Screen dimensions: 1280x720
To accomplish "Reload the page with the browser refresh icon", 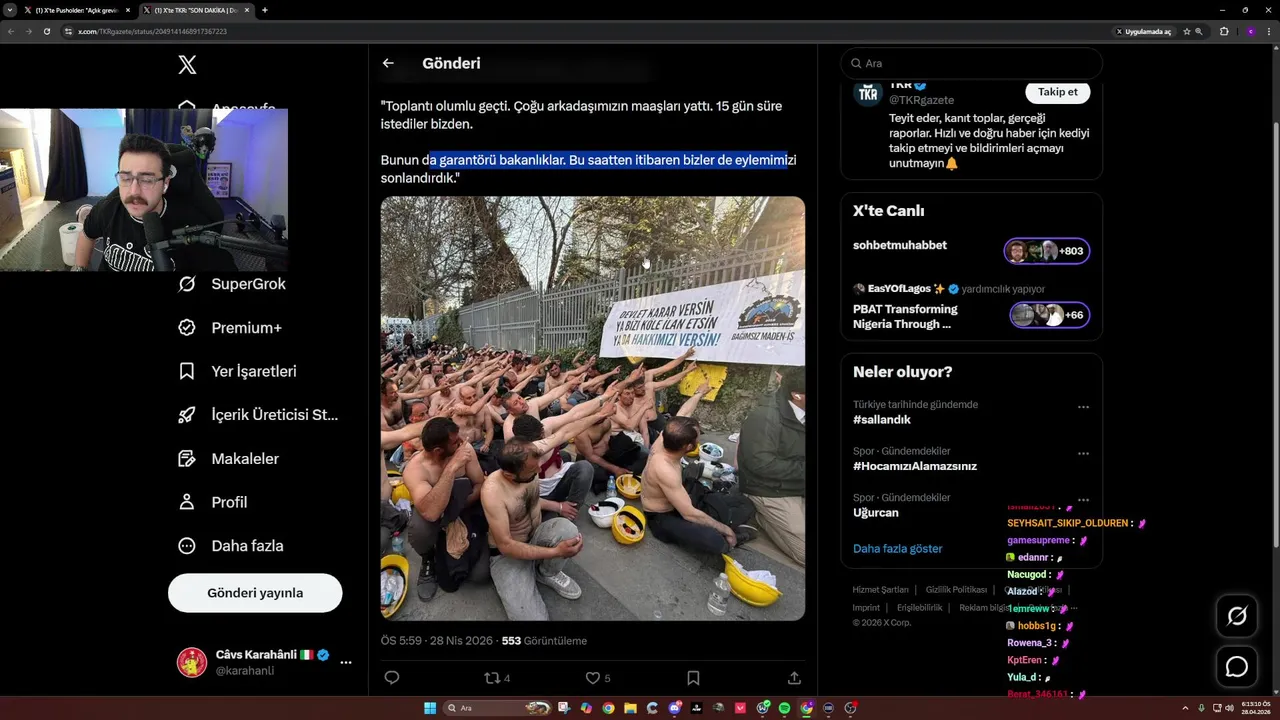I will tap(46, 31).
